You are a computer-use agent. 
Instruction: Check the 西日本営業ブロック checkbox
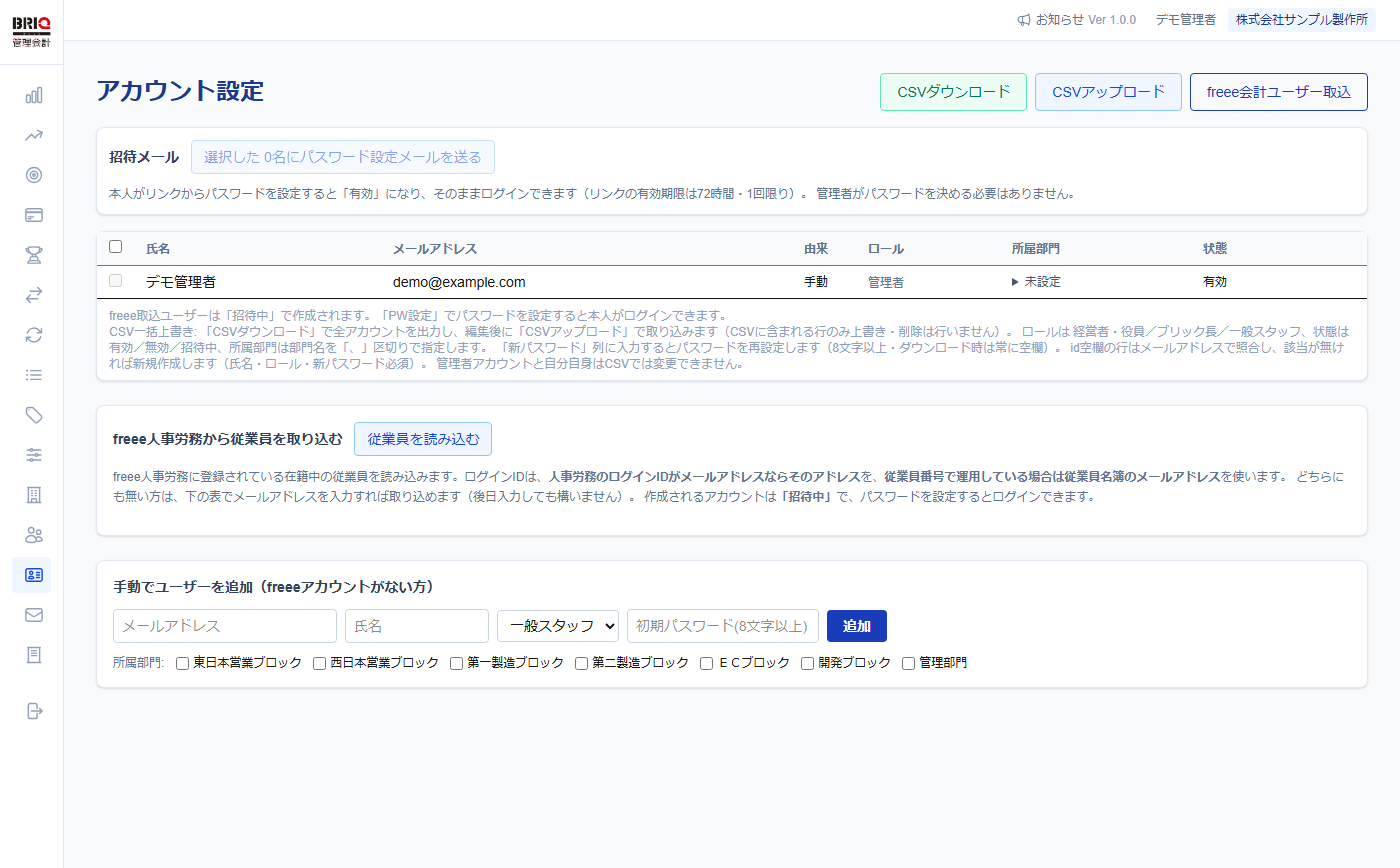(320, 663)
